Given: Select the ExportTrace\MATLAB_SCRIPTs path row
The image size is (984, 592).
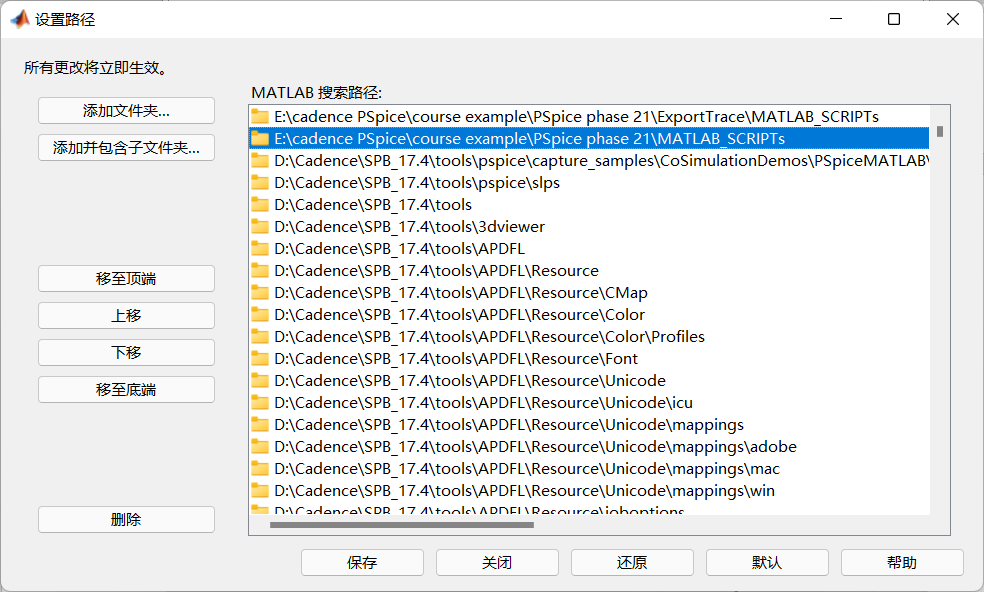Looking at the screenshot, I should [x=589, y=117].
